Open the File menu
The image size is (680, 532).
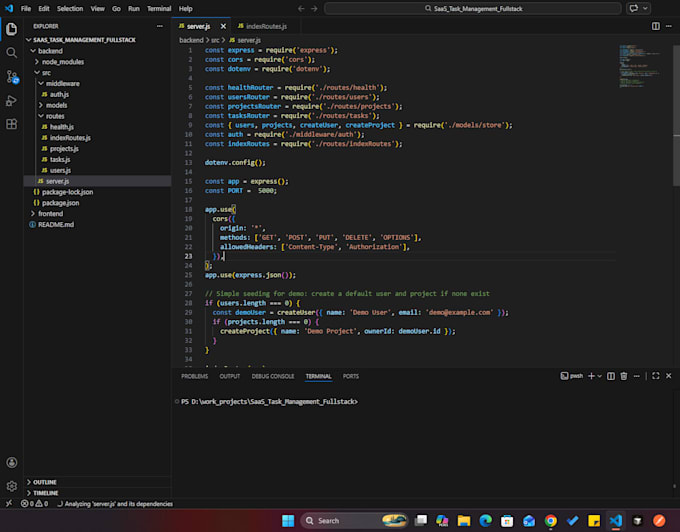point(26,9)
